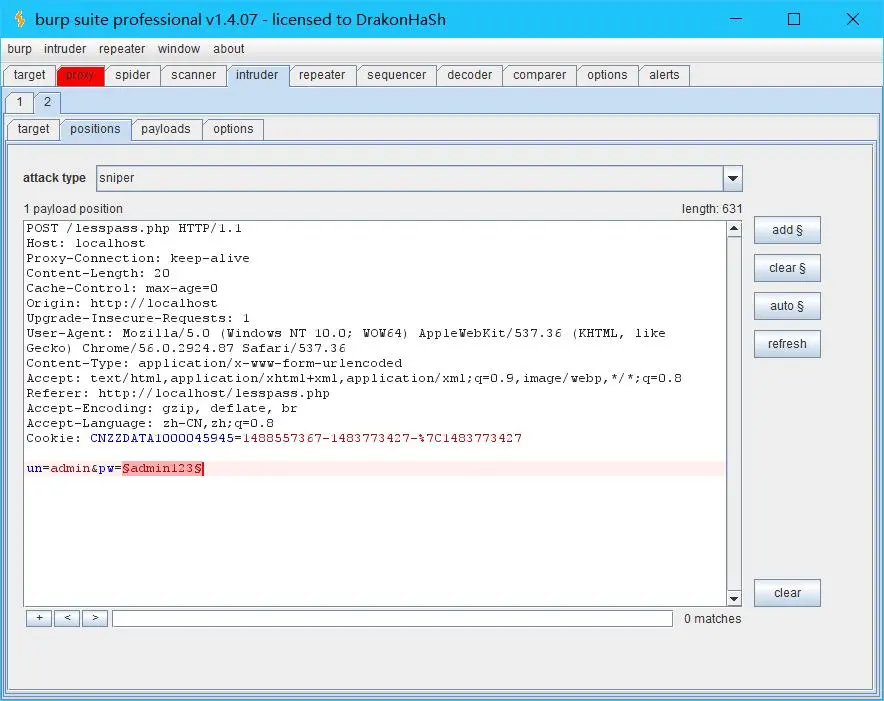The width and height of the screenshot is (884, 701).
Task: Open the spider tab
Action: pyautogui.click(x=132, y=75)
